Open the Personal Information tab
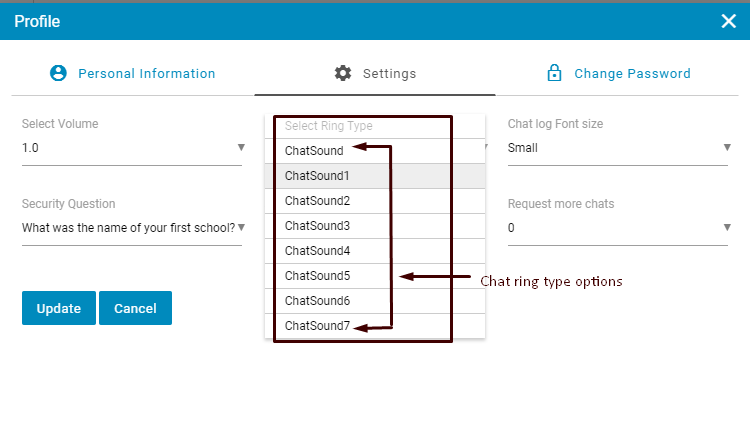The width and height of the screenshot is (750, 448). [146, 73]
